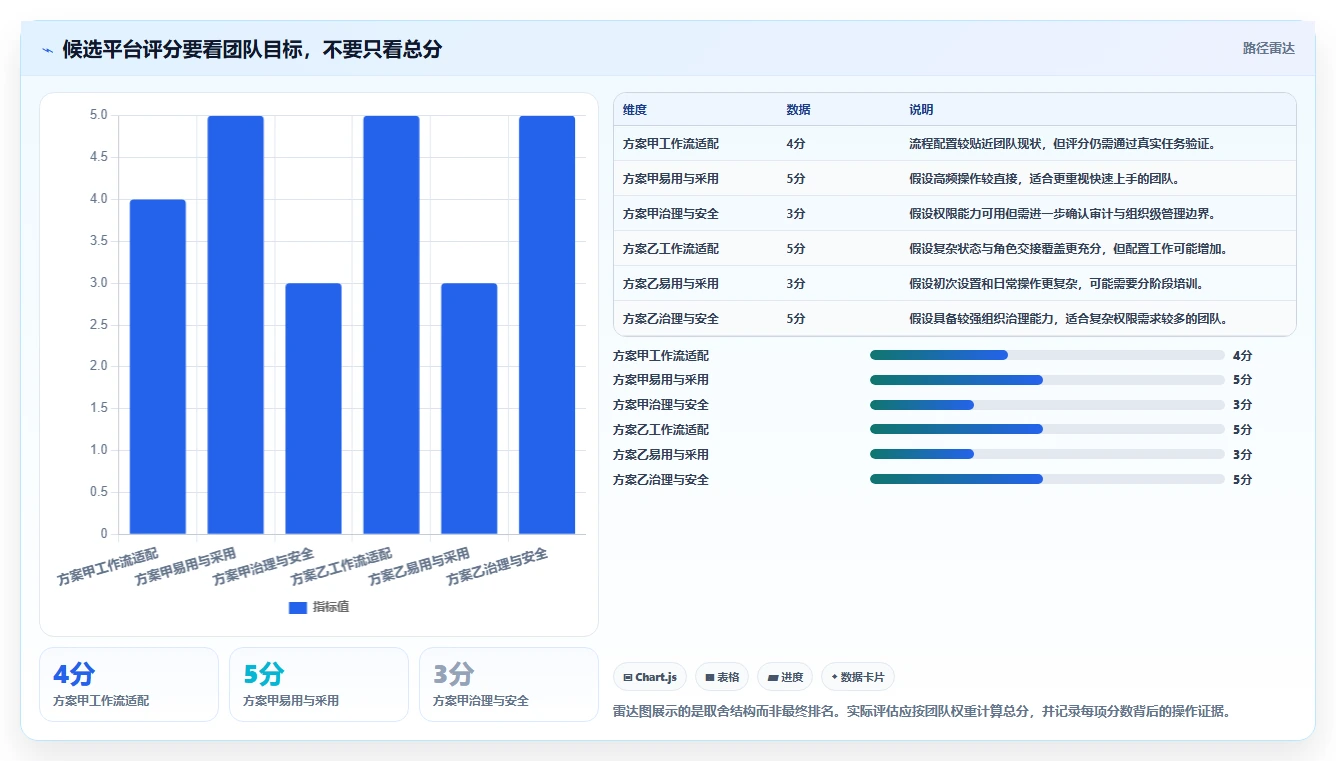The height and width of the screenshot is (761, 1336).
Task: Click description starting 假设复杂状态与角色交接
Action: pos(1068,249)
